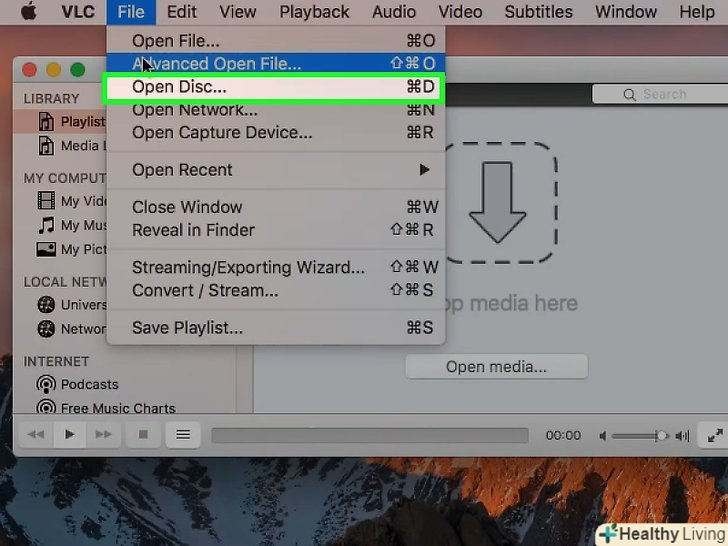Choose Open Disc... menu entry
The height and width of the screenshot is (546, 728).
(x=276, y=87)
